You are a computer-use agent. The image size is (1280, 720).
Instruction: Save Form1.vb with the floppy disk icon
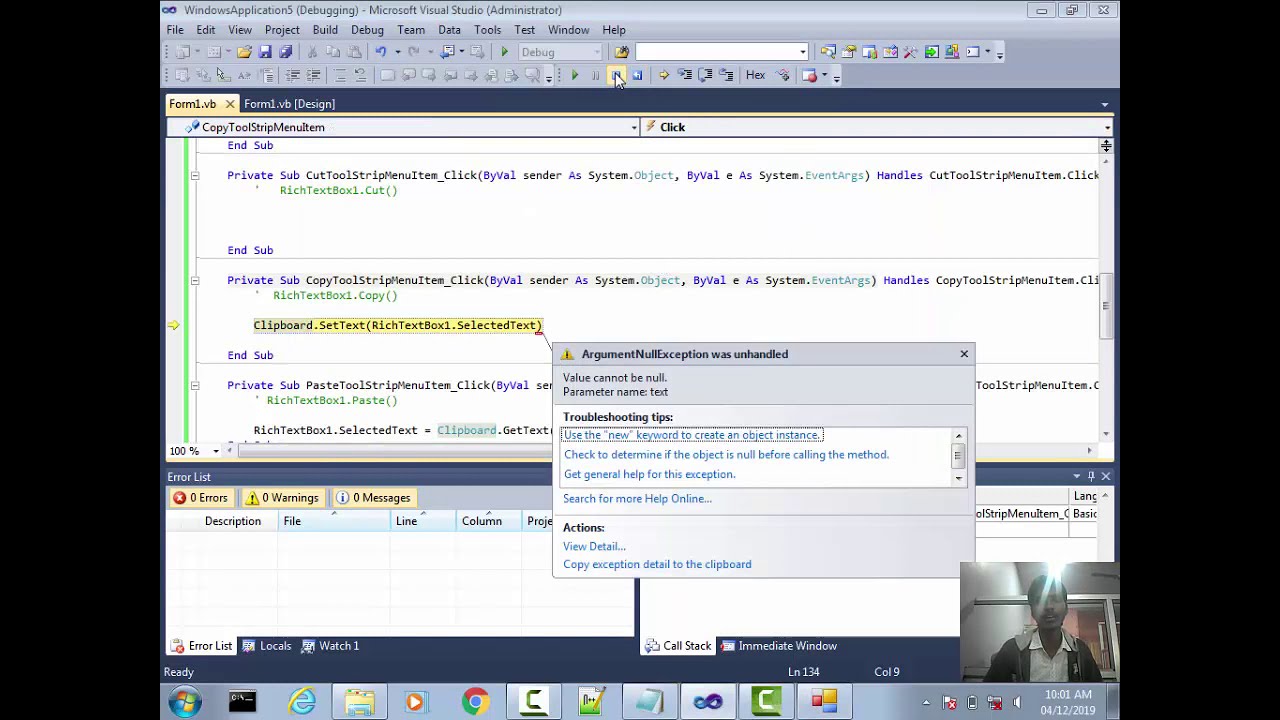click(x=265, y=52)
